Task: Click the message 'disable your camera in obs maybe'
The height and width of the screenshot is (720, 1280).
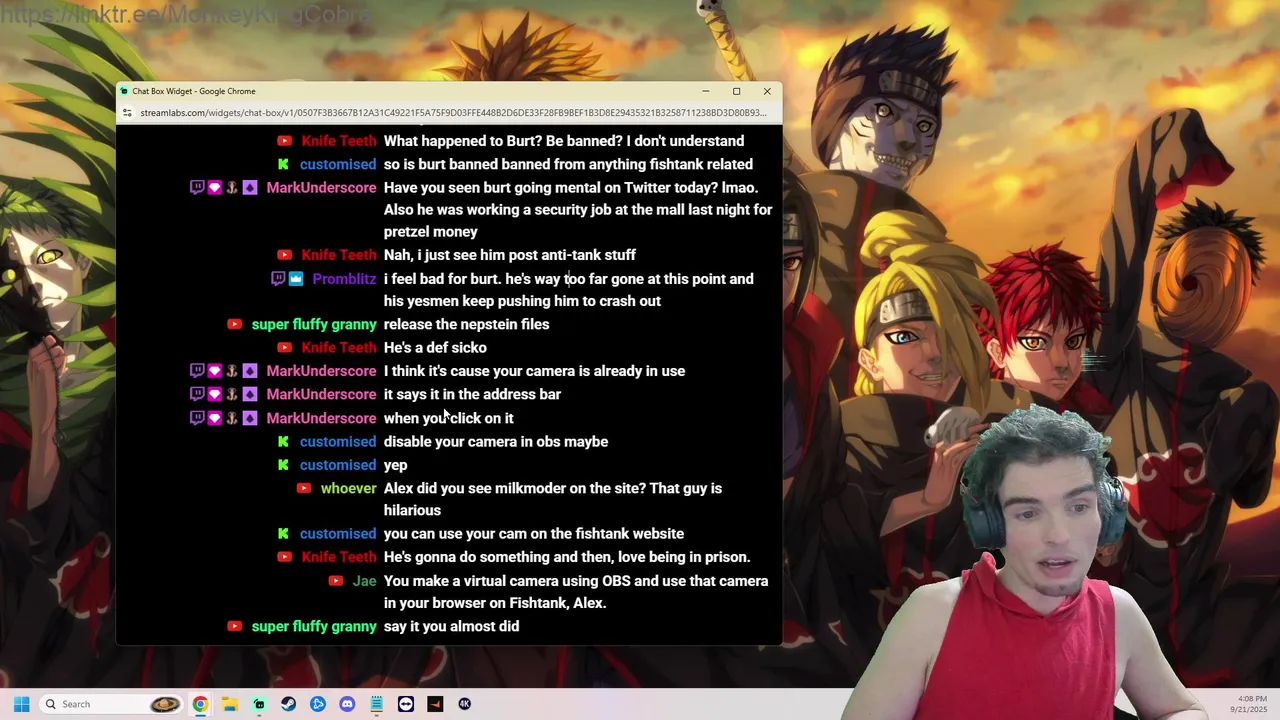Action: pos(496,441)
